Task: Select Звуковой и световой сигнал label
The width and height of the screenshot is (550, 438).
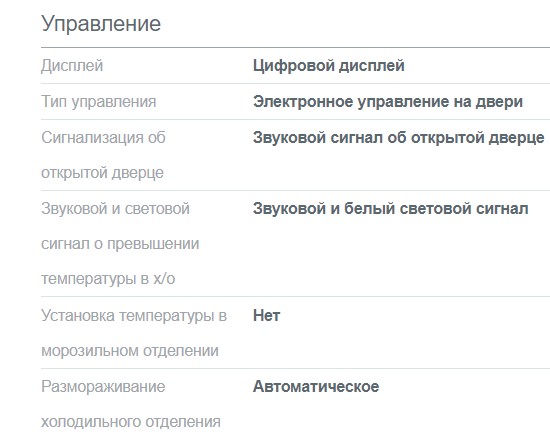Action: (x=120, y=244)
